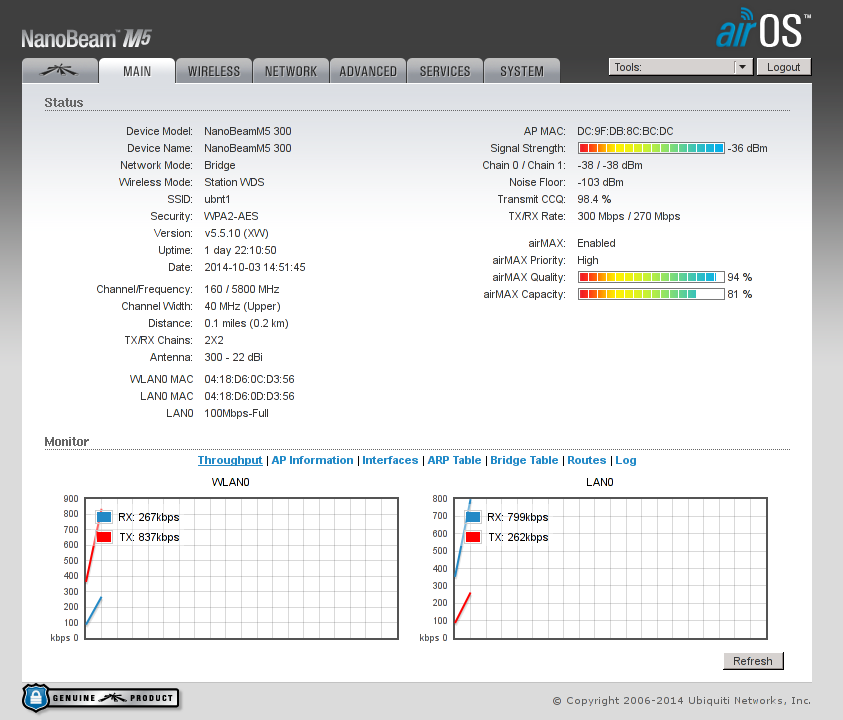Click the LAN0 TX red legend swatch
The width and height of the screenshot is (843, 720).
473,537
